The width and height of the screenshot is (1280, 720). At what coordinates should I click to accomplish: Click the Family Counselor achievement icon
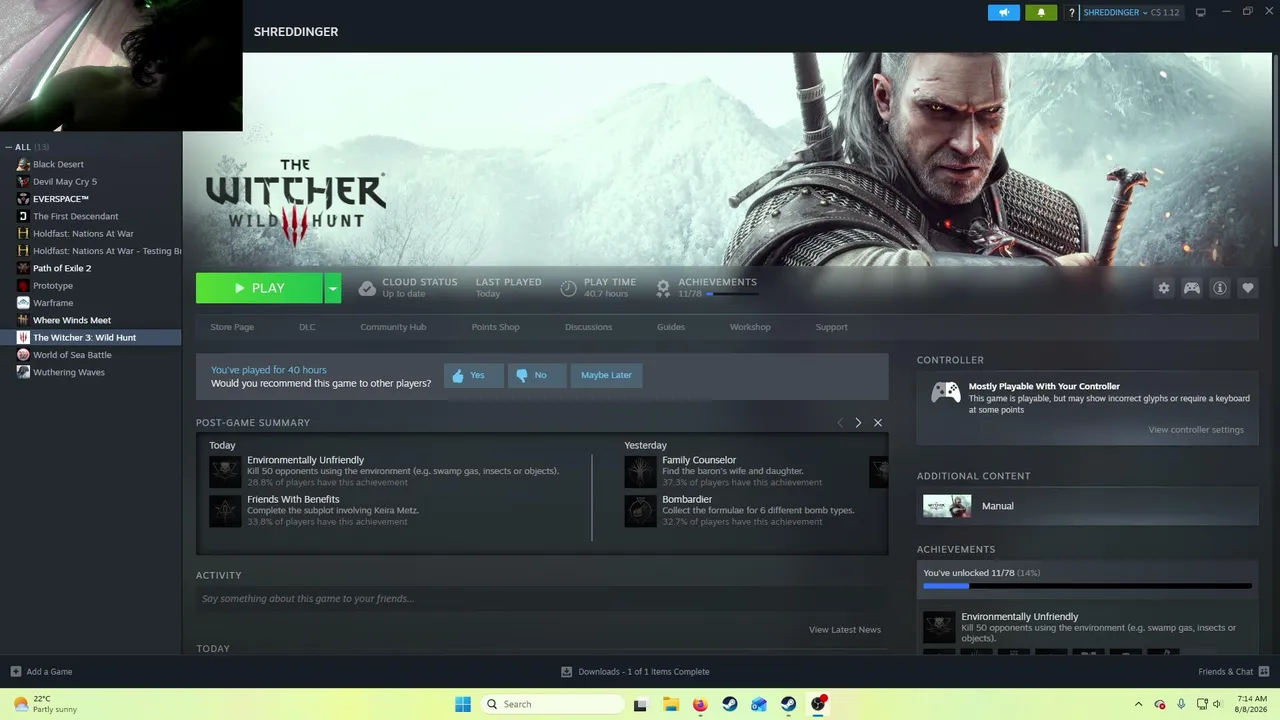point(640,471)
